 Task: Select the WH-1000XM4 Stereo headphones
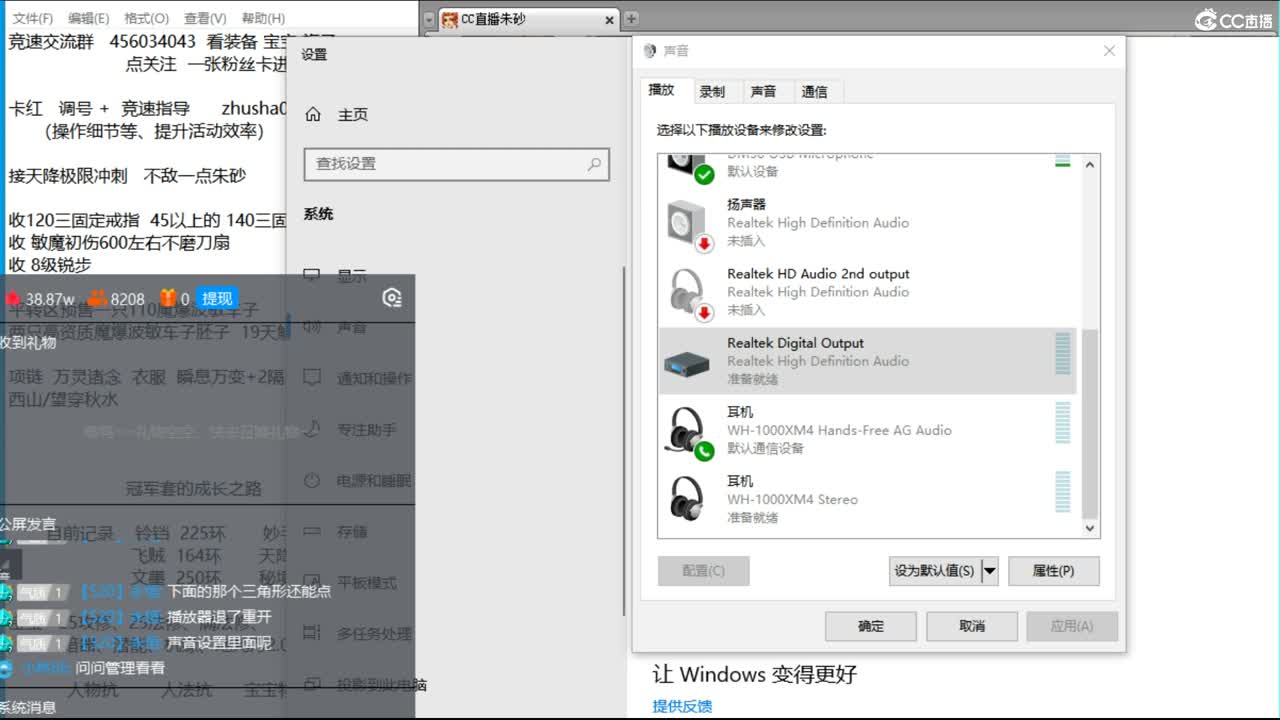click(x=868, y=499)
